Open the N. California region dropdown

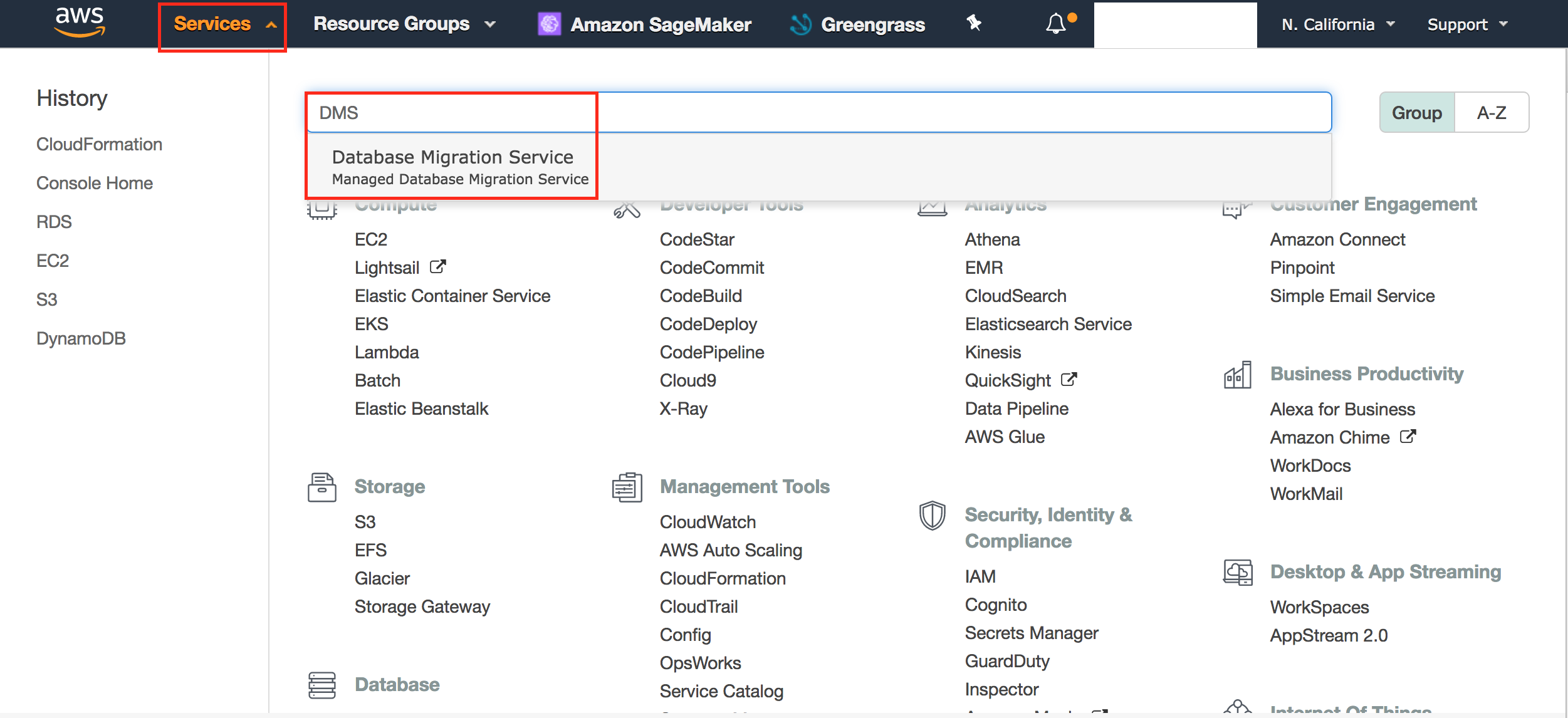(x=1338, y=24)
